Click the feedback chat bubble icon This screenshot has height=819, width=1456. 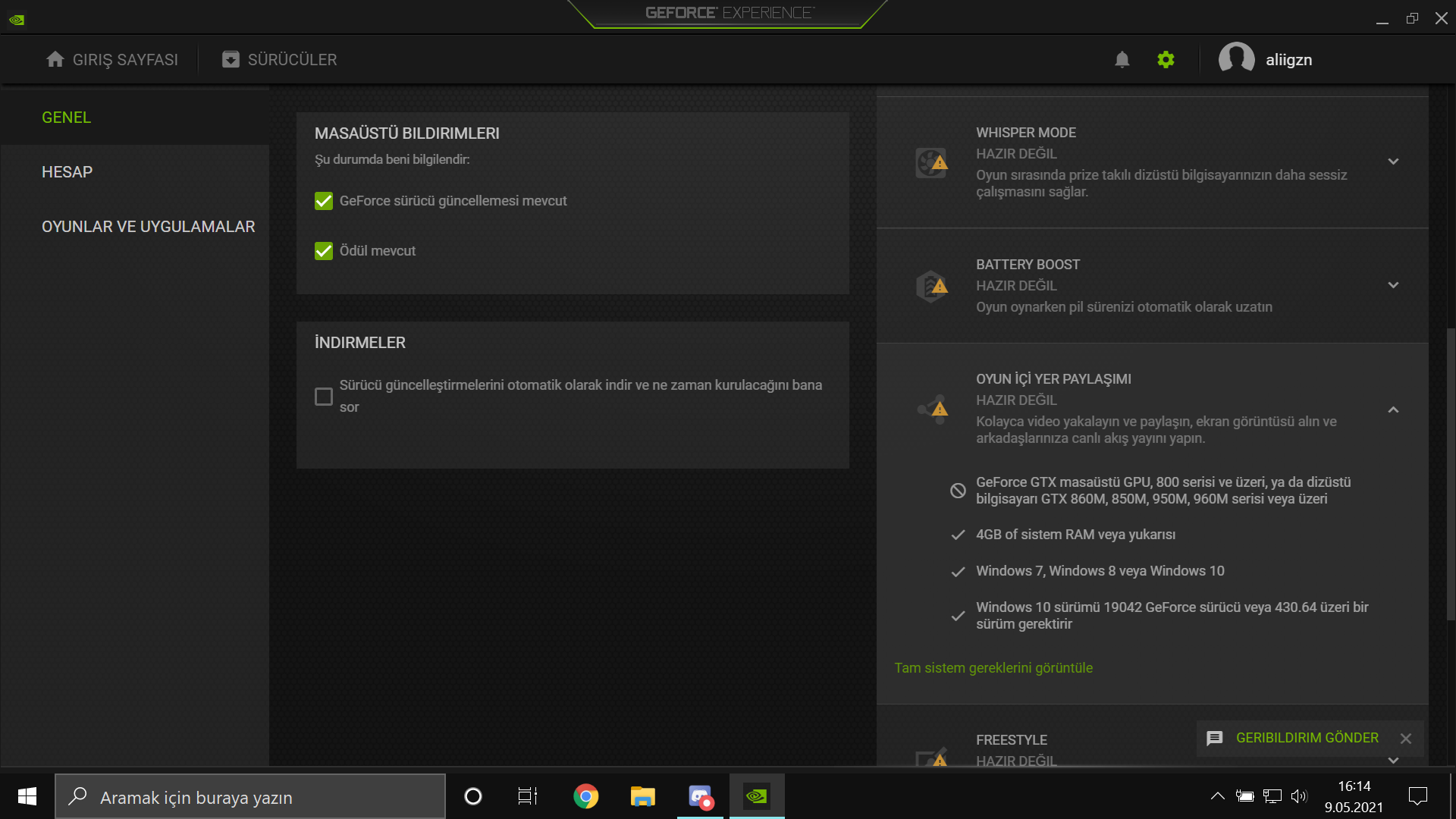pyautogui.click(x=1215, y=738)
